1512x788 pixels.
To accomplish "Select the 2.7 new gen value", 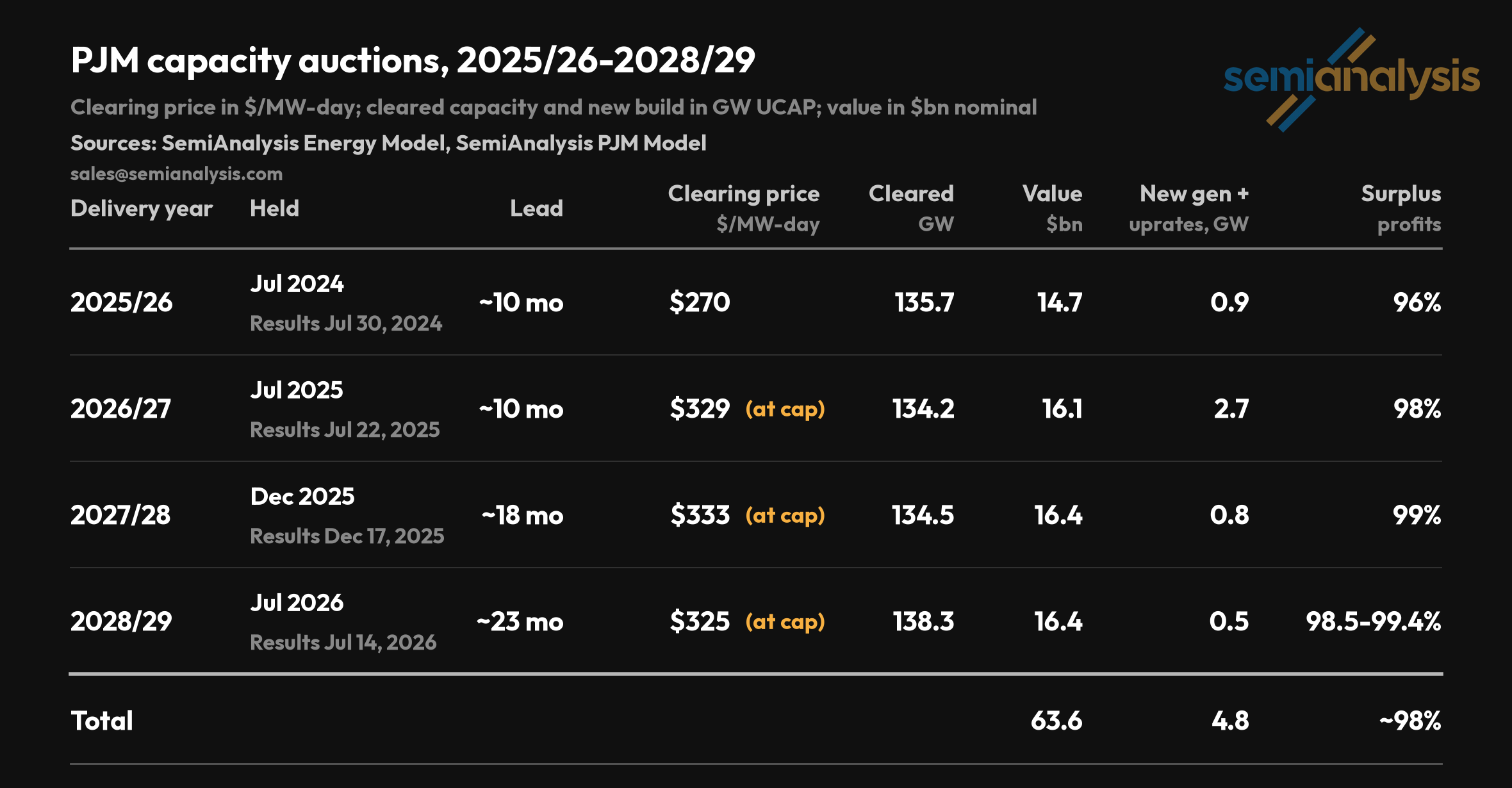I will [1231, 409].
